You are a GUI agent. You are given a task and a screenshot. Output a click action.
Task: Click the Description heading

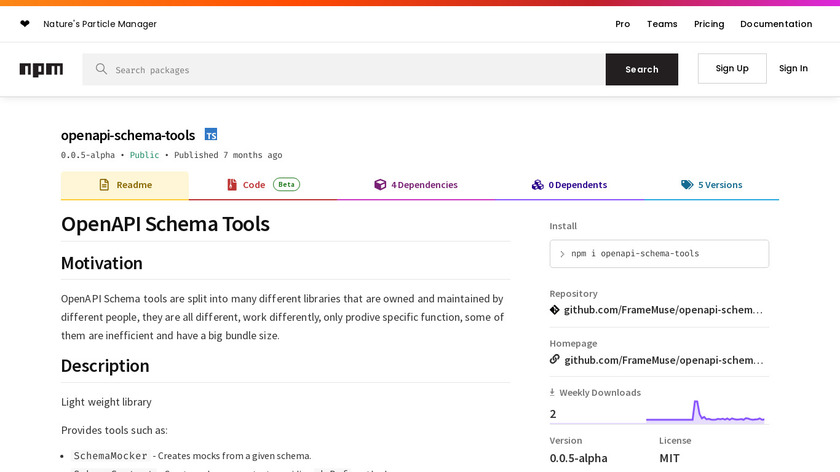[x=105, y=366]
